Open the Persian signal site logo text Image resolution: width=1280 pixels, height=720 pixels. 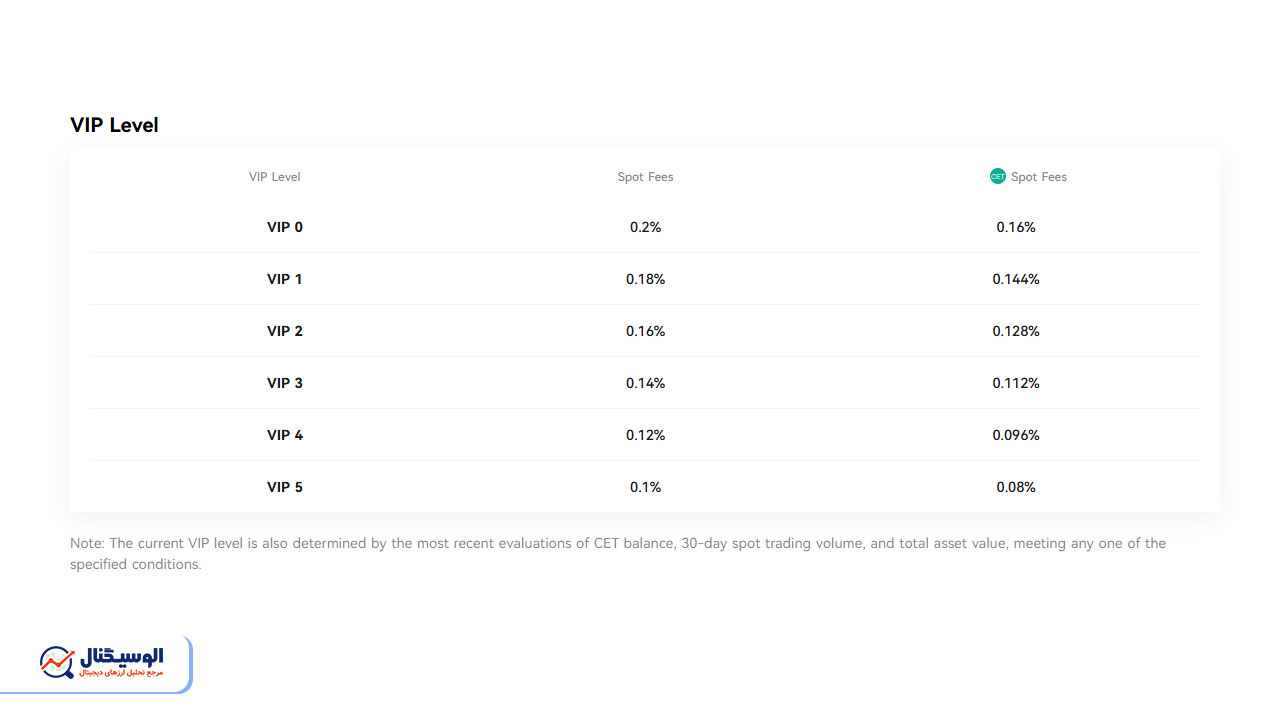pos(120,662)
